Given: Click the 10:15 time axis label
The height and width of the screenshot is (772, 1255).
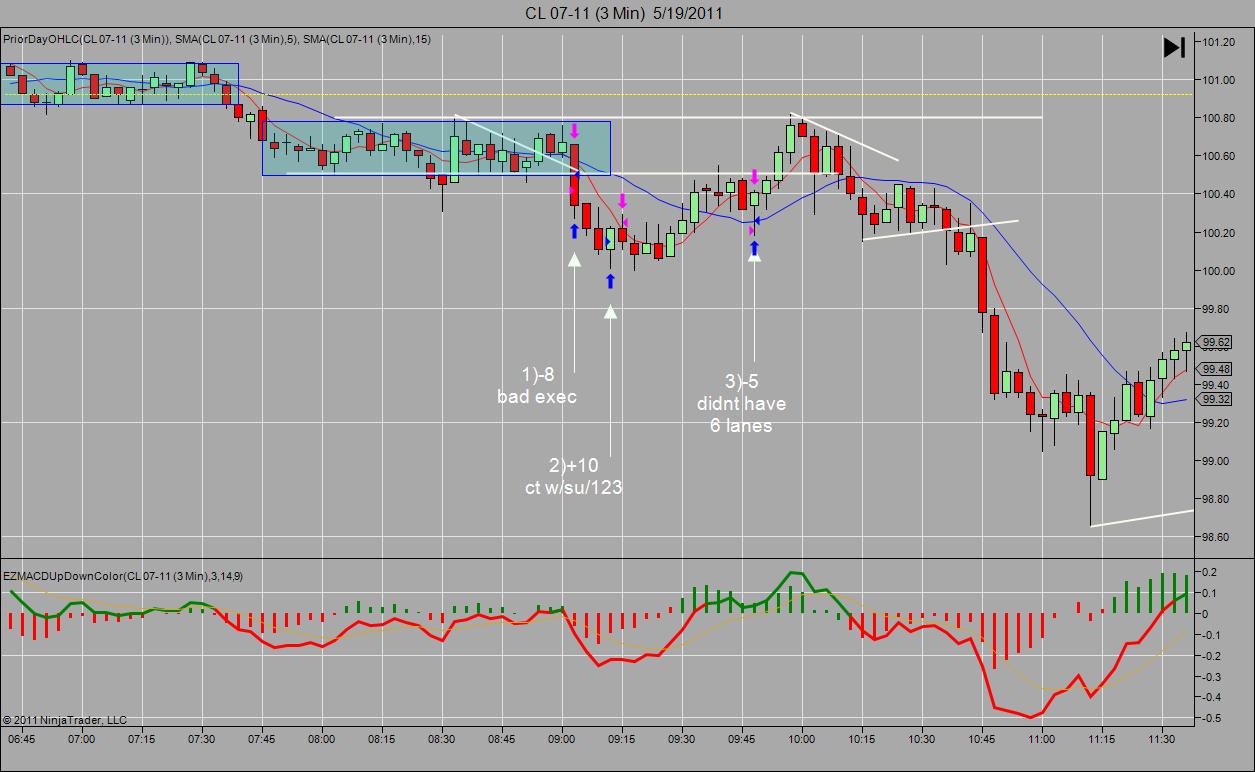Looking at the screenshot, I should click(x=861, y=739).
